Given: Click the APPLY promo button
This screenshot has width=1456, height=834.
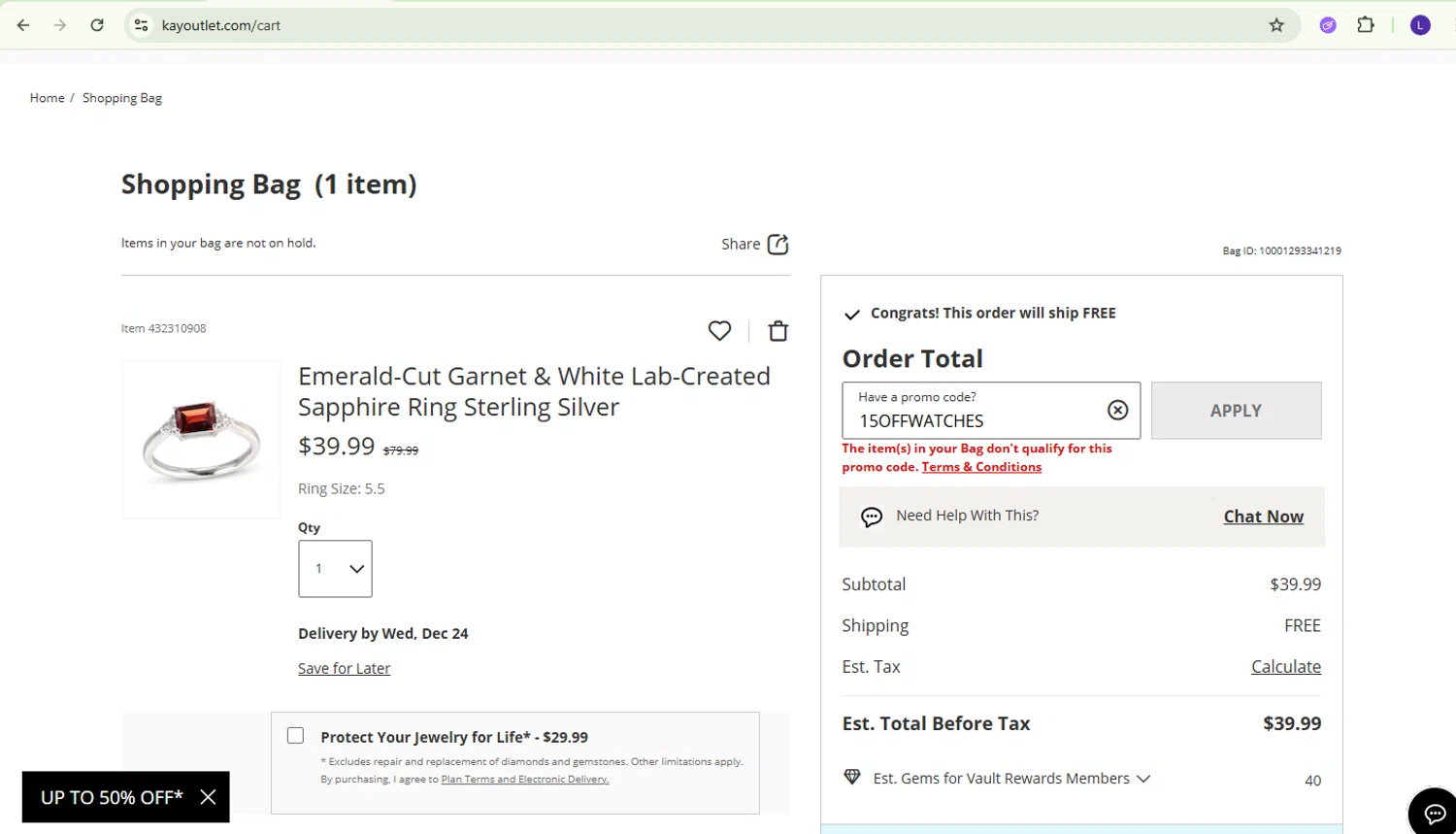Looking at the screenshot, I should (1236, 411).
